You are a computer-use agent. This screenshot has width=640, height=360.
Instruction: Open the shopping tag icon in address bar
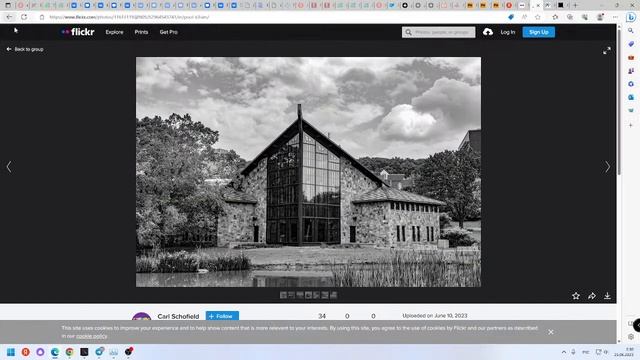click(x=511, y=17)
